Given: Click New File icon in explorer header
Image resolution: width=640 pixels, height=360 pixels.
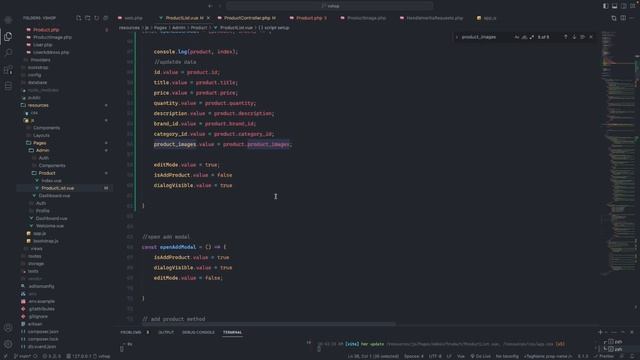Looking at the screenshot, I should coord(78,18).
